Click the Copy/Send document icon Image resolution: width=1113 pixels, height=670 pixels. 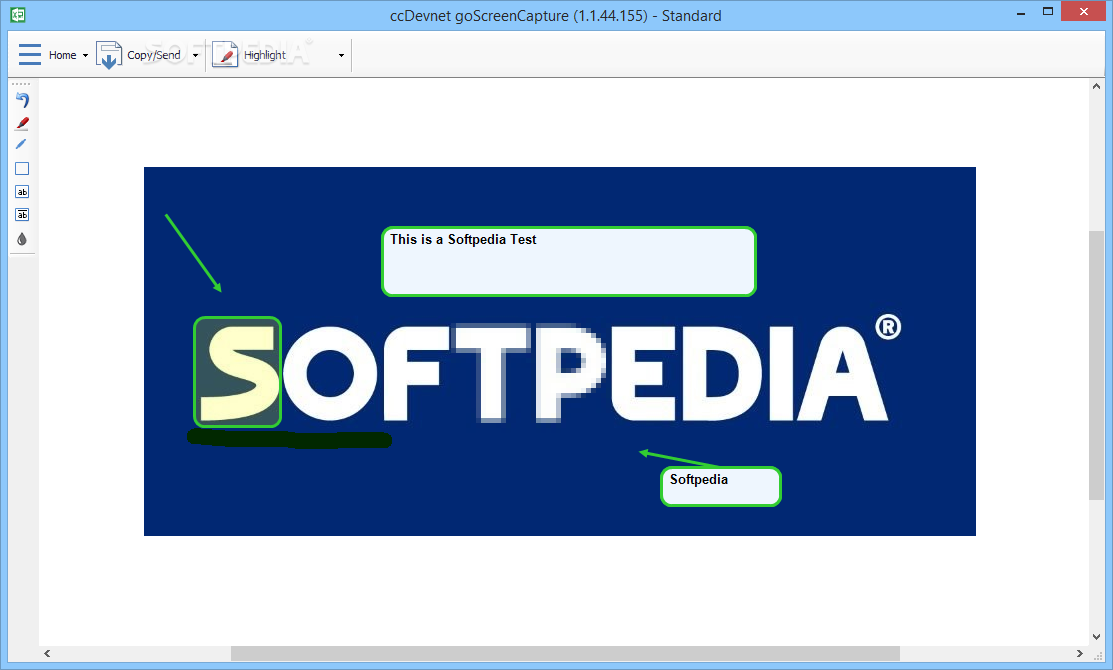(109, 55)
